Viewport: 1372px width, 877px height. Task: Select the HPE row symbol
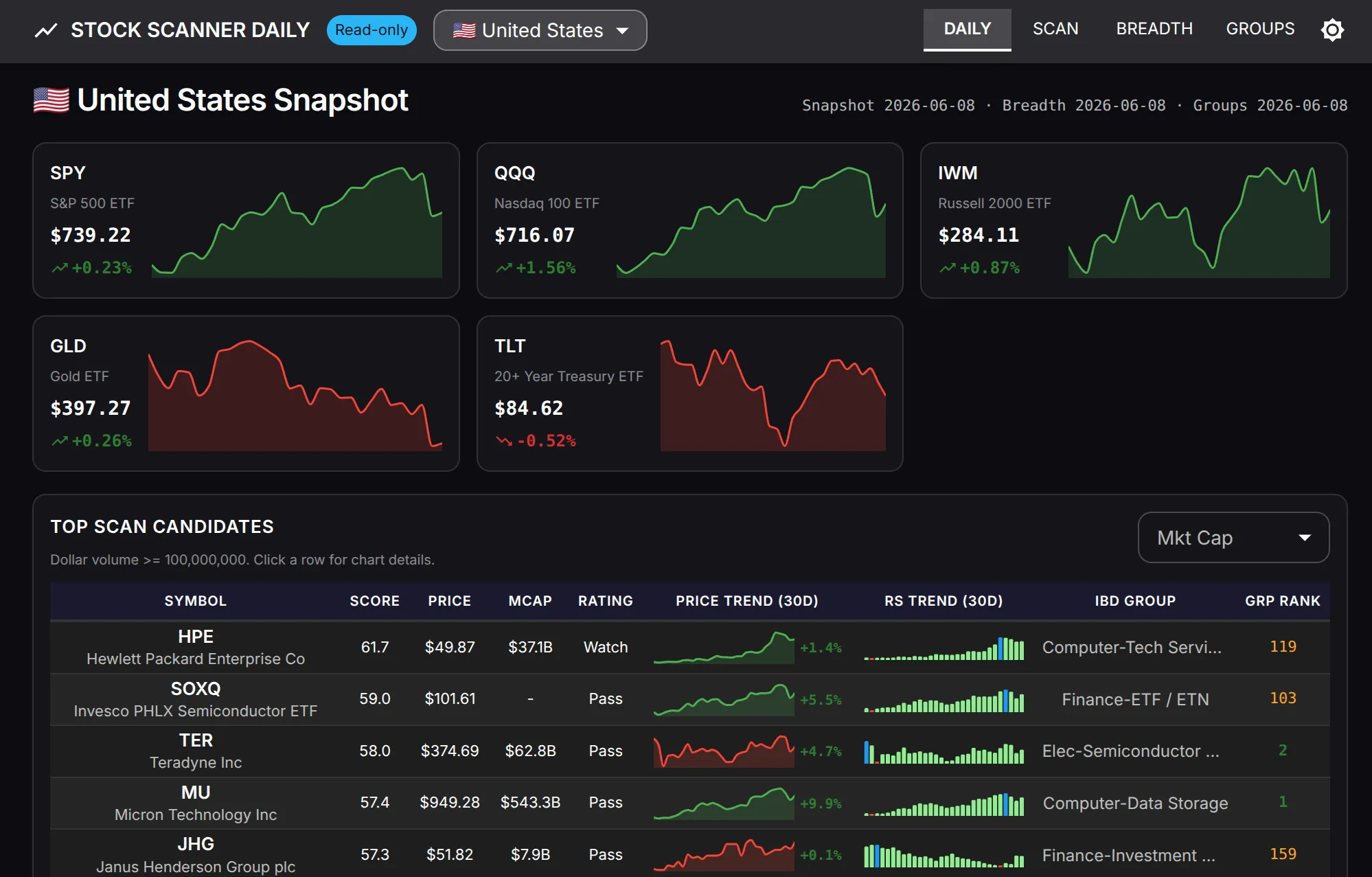click(x=196, y=637)
